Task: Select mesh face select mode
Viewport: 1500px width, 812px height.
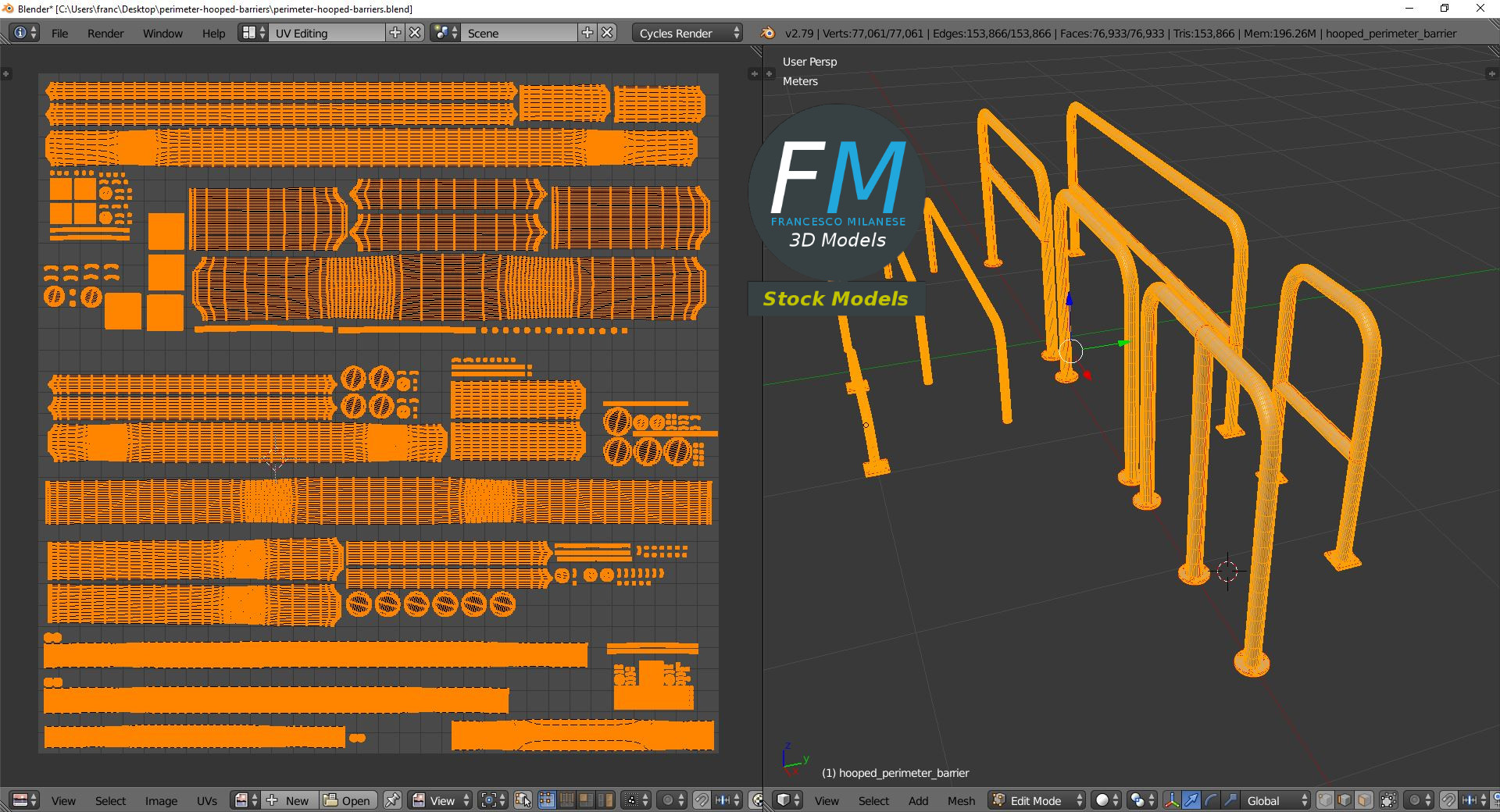Action: click(x=1364, y=800)
